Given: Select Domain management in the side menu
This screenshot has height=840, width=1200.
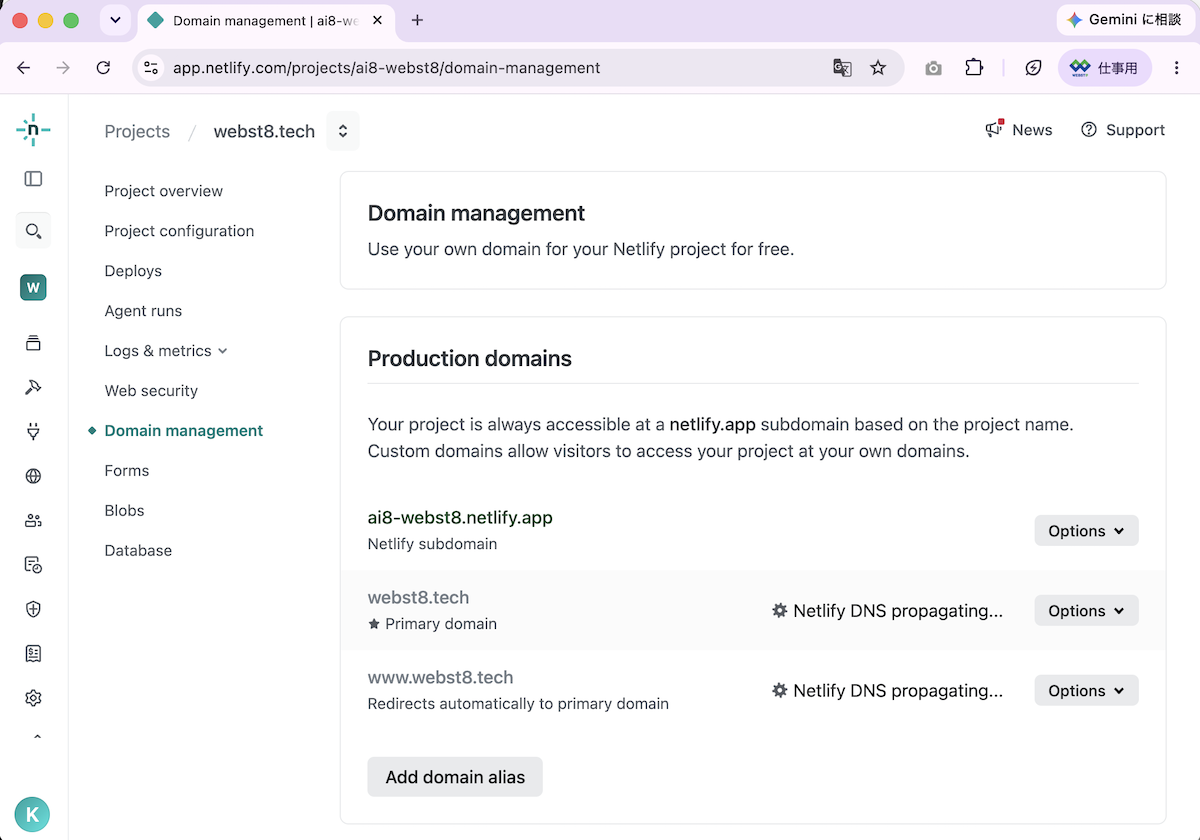Looking at the screenshot, I should (184, 431).
